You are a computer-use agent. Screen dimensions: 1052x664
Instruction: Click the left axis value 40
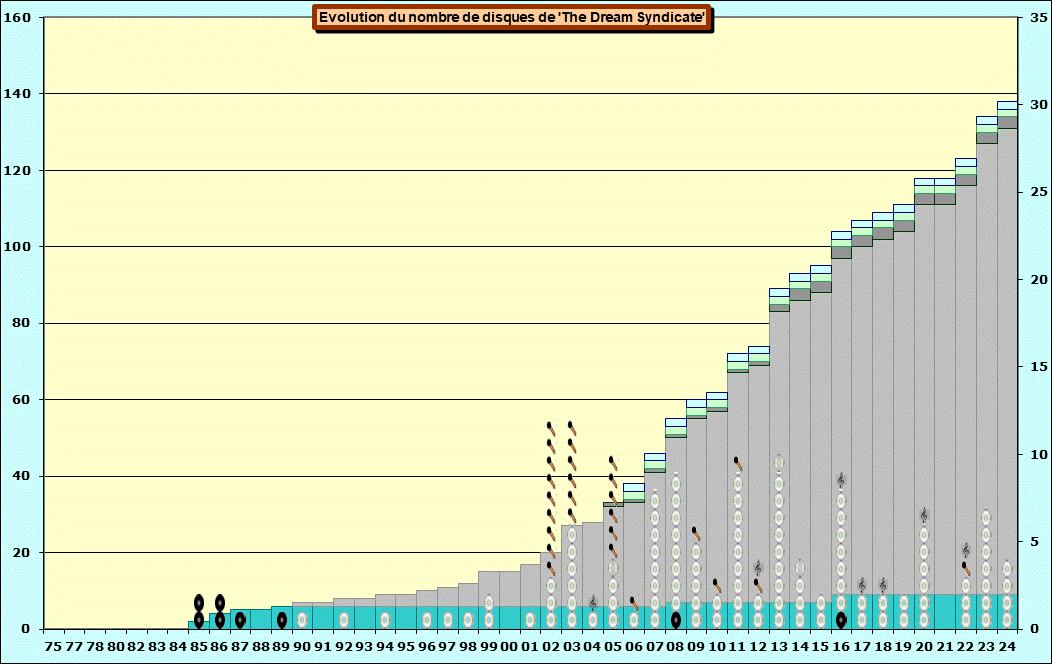pyautogui.click(x=20, y=476)
